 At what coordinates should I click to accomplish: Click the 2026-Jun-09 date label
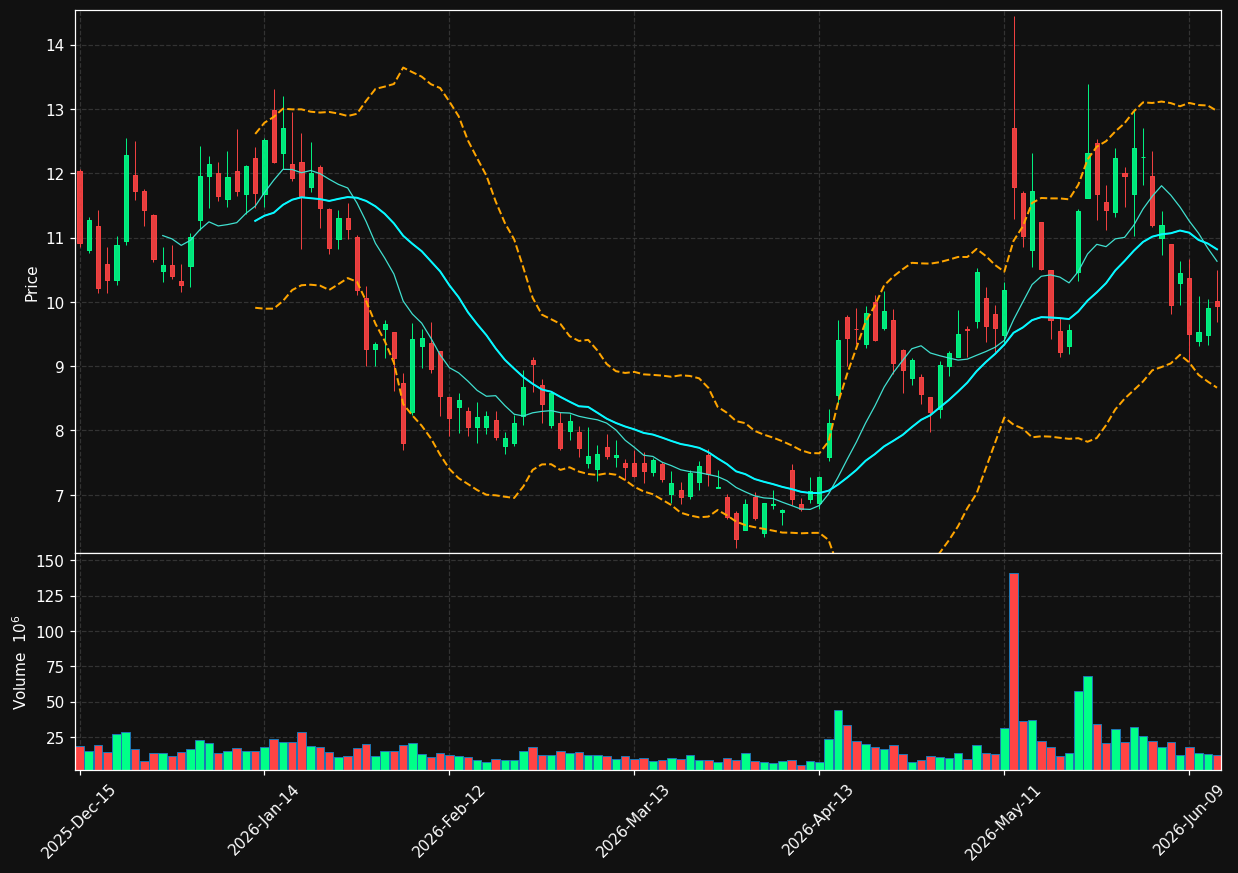pyautogui.click(x=1188, y=821)
